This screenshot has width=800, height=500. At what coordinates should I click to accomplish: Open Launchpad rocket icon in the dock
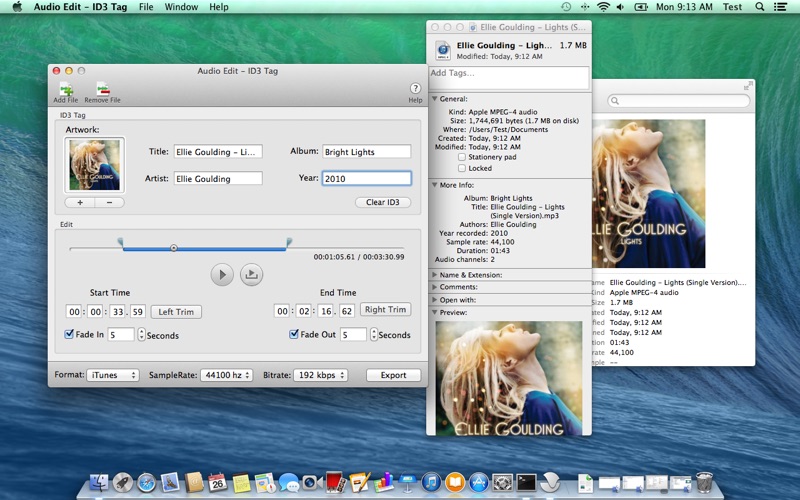[122, 482]
